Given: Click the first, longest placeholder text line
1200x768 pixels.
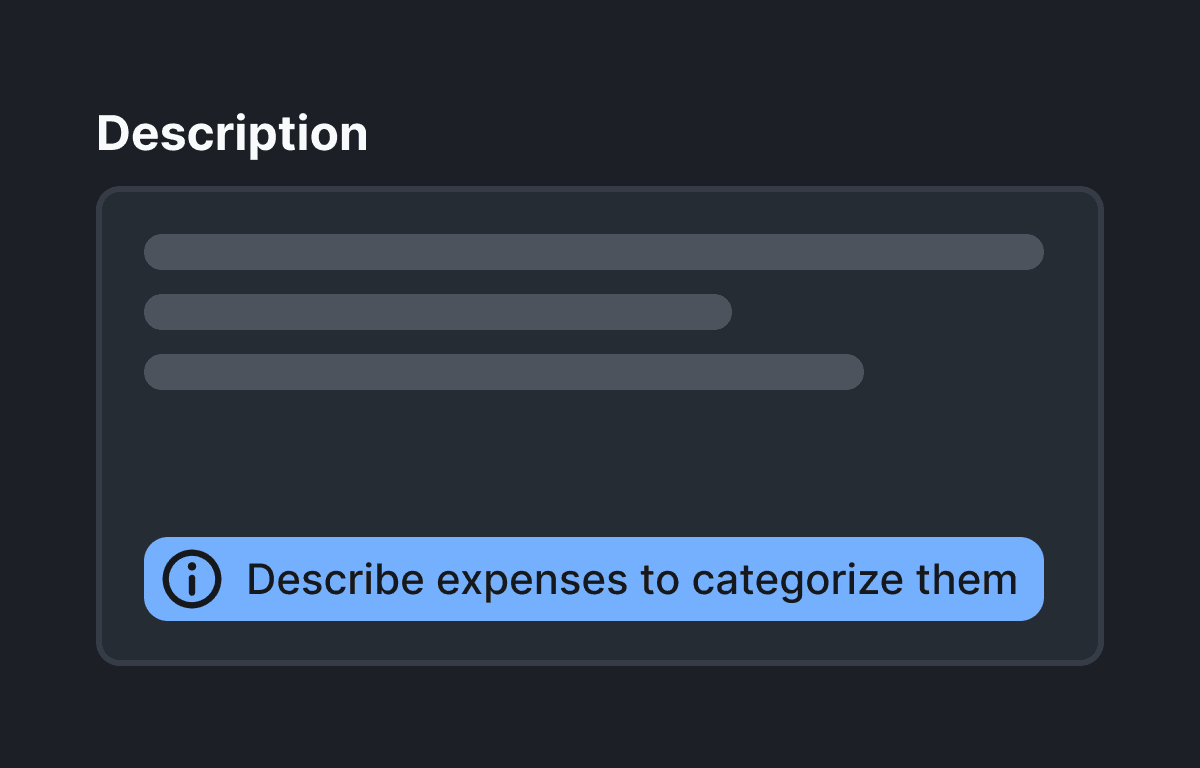Looking at the screenshot, I should 594,252.
